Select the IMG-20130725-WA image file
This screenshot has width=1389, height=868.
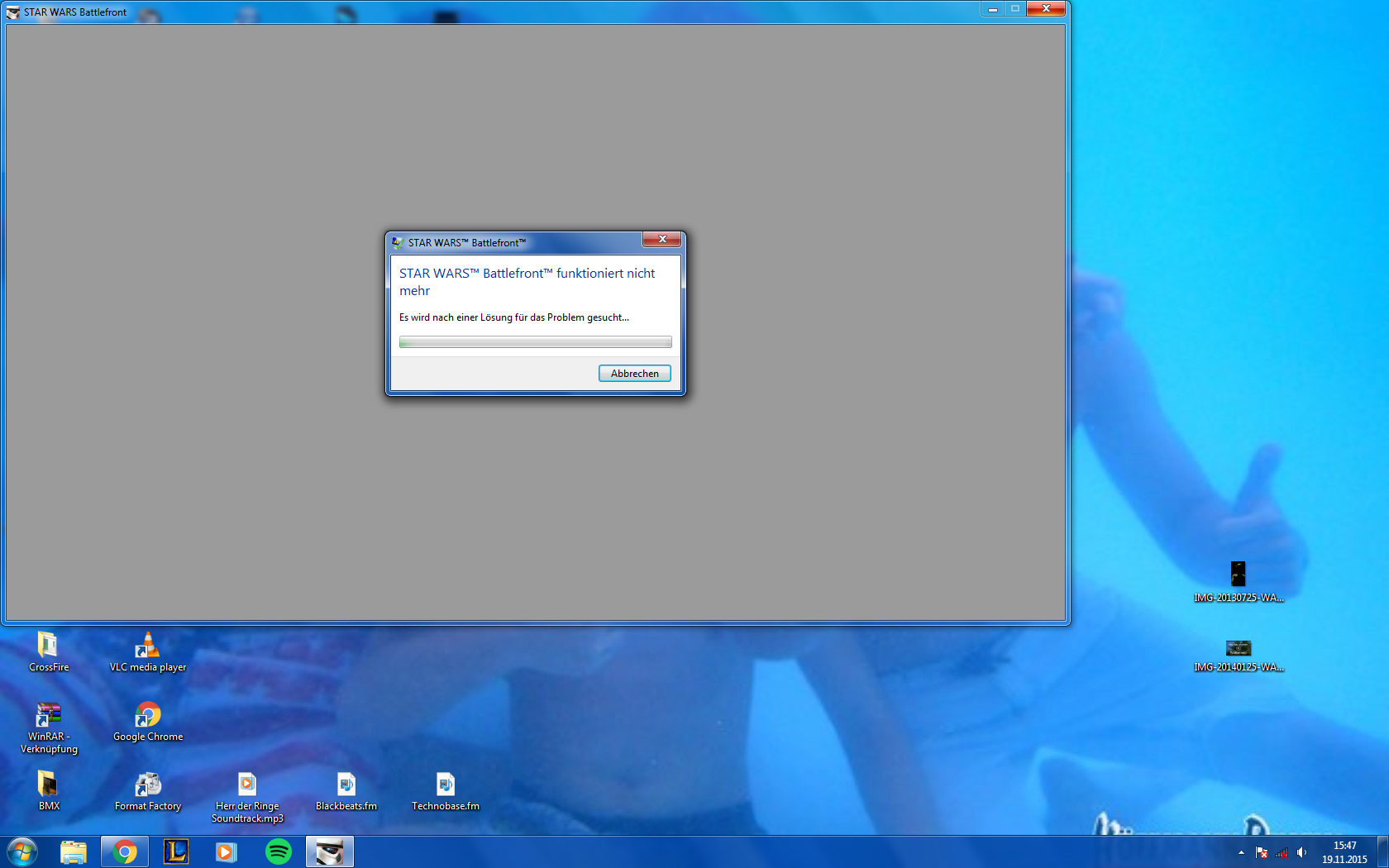pyautogui.click(x=1239, y=582)
